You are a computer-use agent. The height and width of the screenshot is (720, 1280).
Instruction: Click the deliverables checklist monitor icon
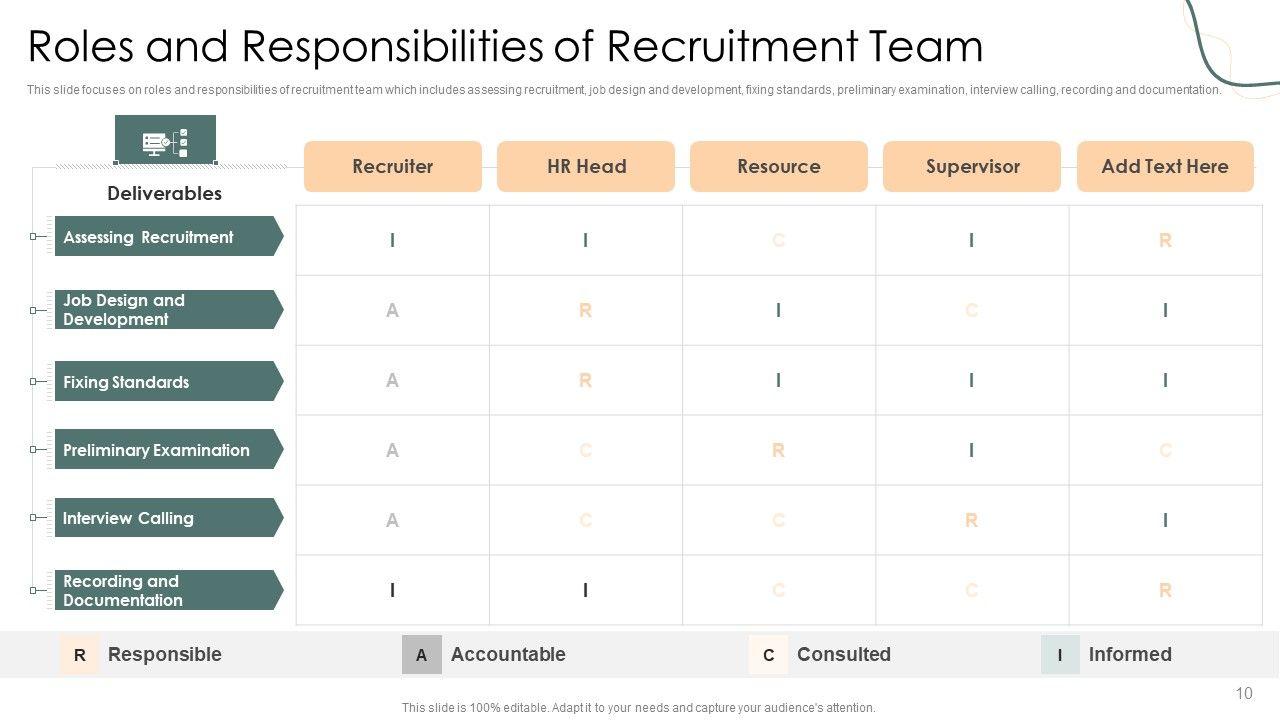[x=165, y=140]
